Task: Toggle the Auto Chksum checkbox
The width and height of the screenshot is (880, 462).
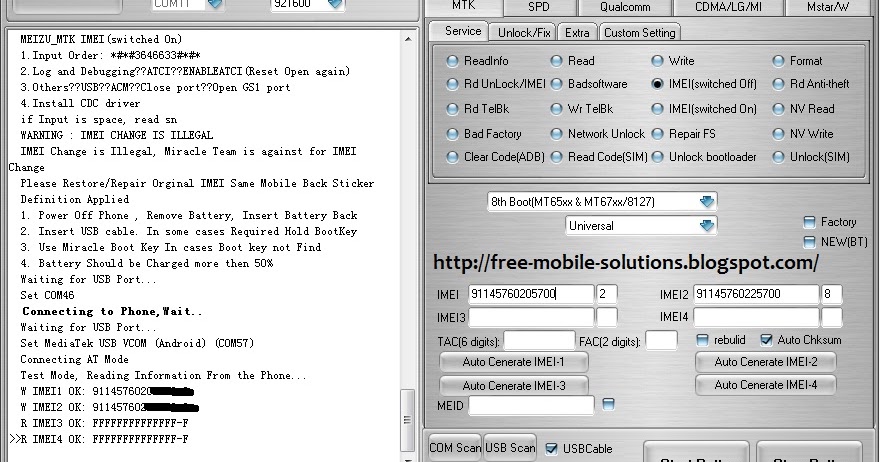Action: click(767, 340)
